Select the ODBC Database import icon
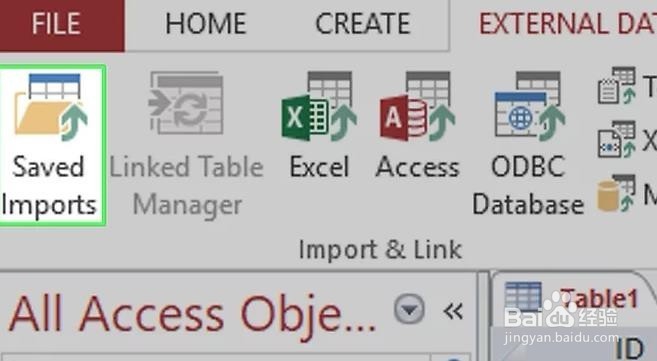 530,107
